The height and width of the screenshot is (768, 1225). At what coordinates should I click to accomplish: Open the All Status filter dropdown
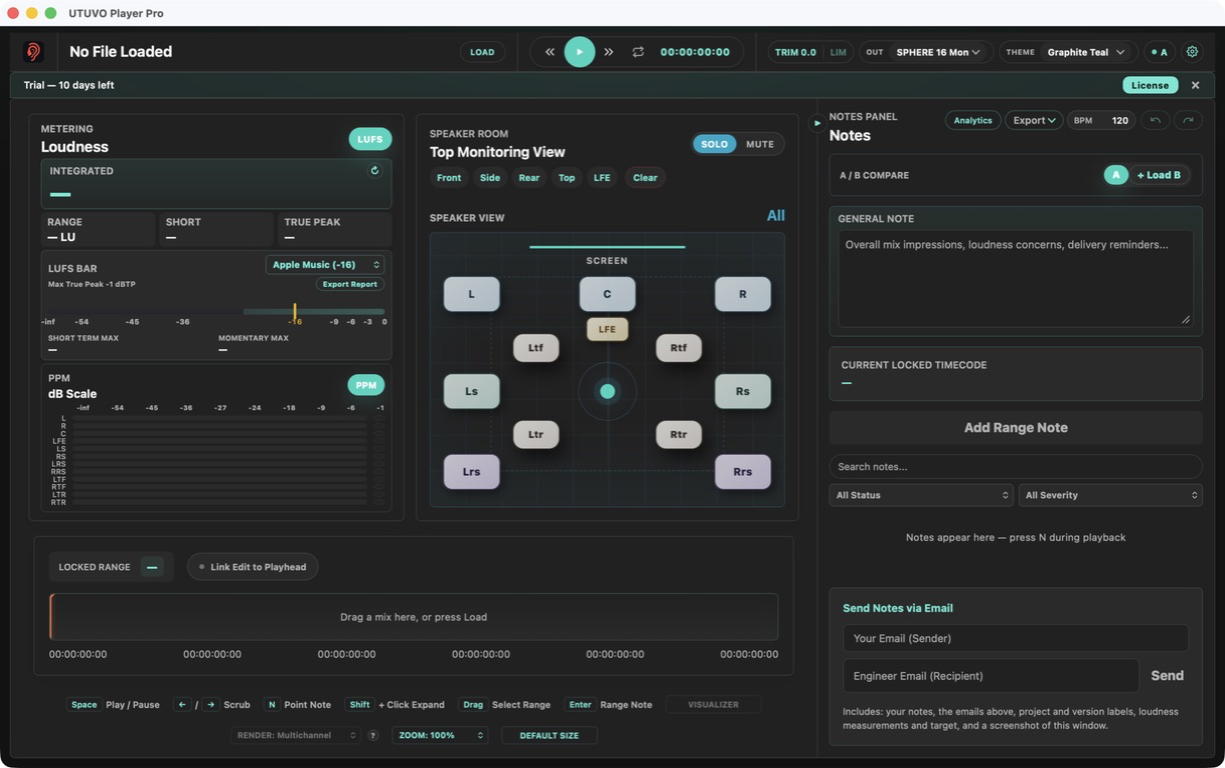921,495
